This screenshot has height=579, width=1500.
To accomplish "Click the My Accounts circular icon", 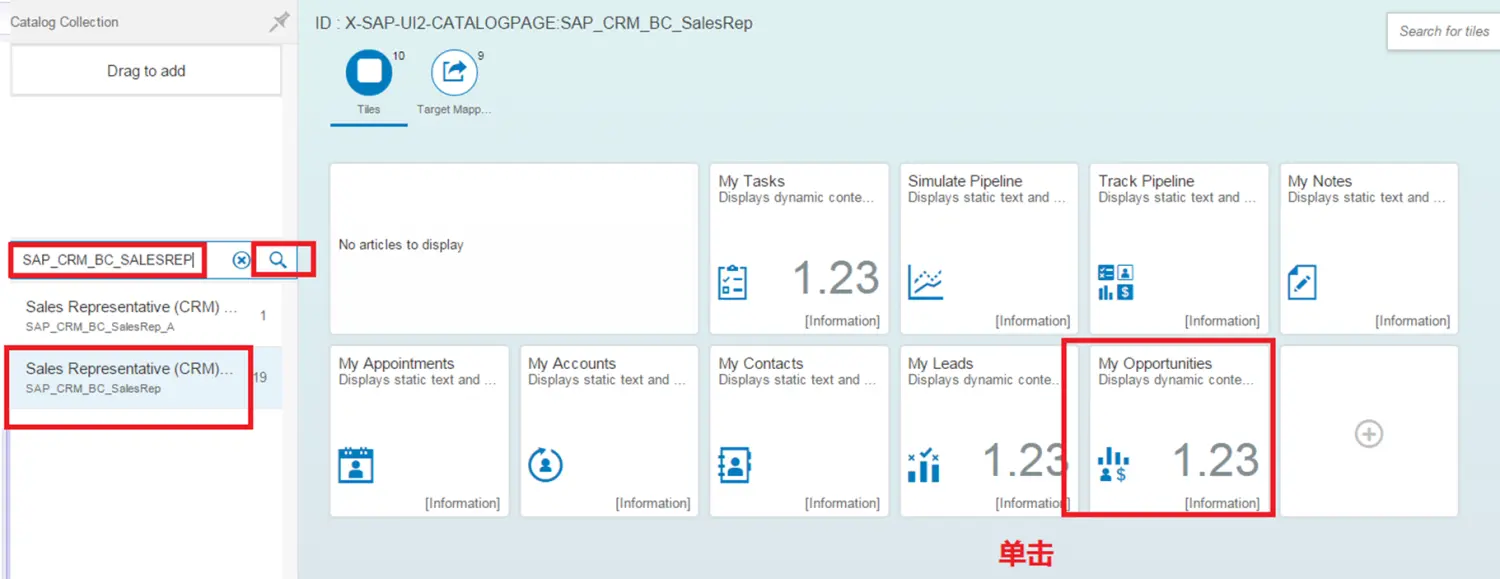I will pyautogui.click(x=545, y=465).
